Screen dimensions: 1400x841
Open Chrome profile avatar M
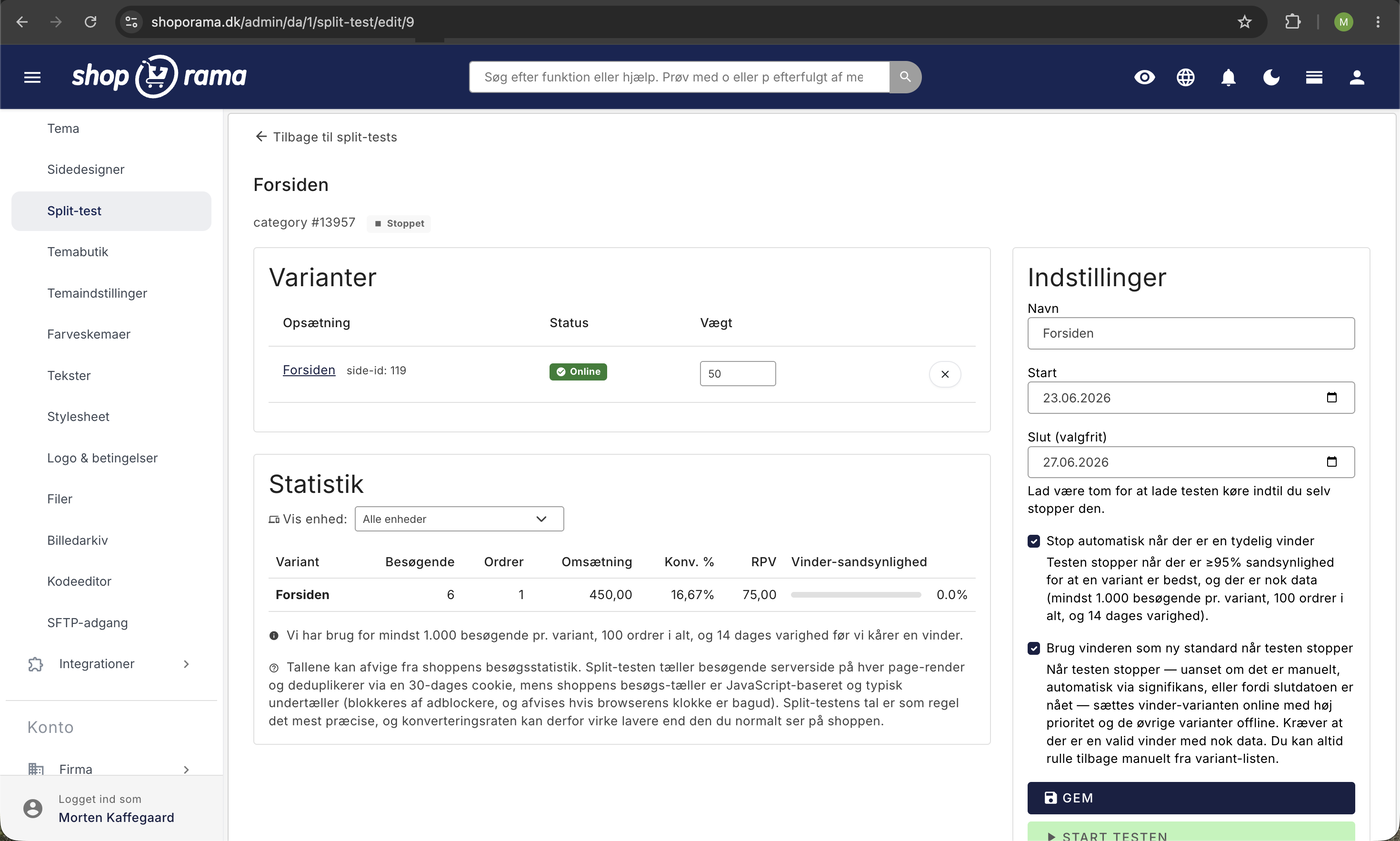(x=1343, y=21)
